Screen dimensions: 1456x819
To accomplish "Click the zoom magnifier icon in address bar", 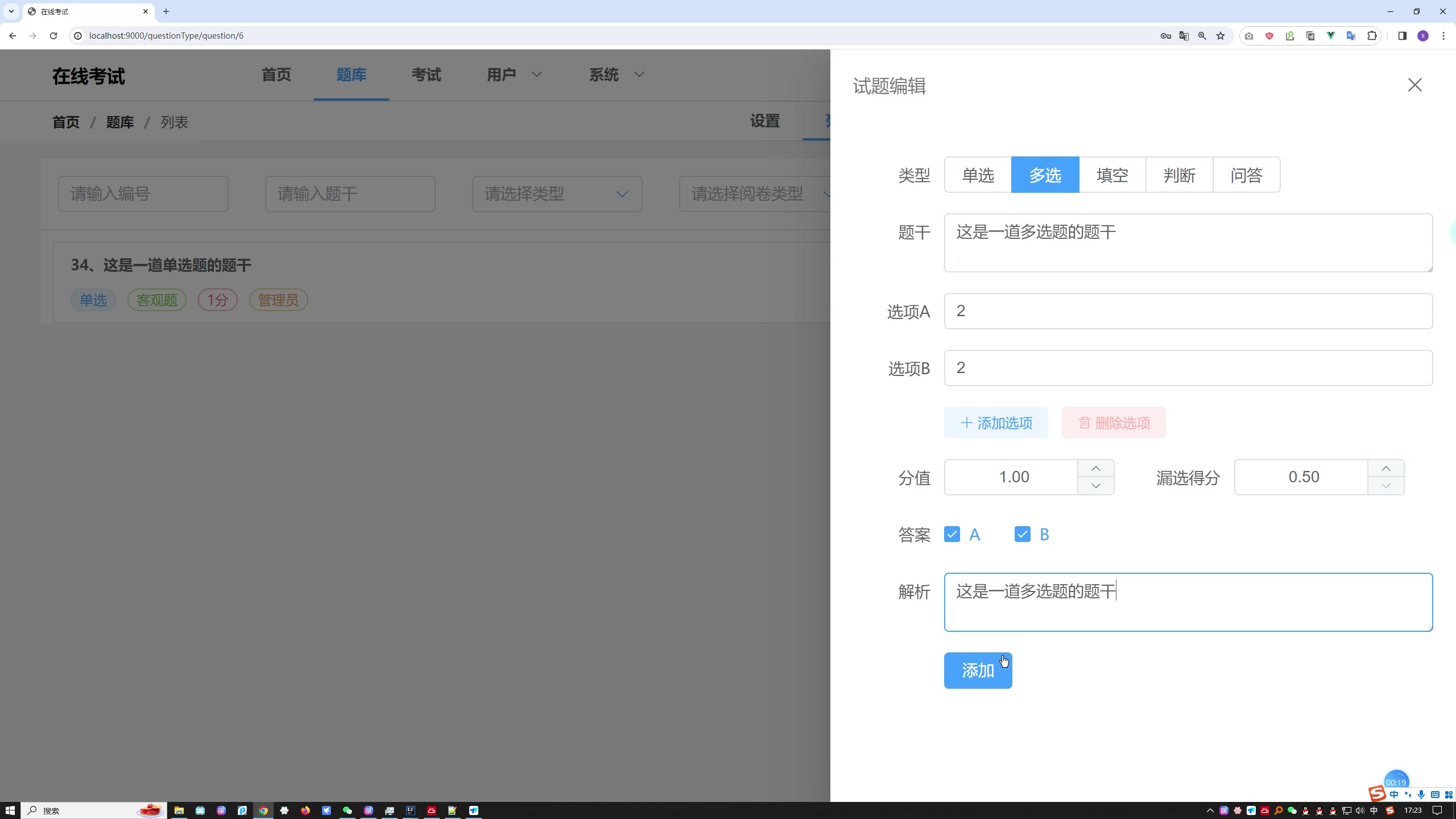I will coord(1202,36).
